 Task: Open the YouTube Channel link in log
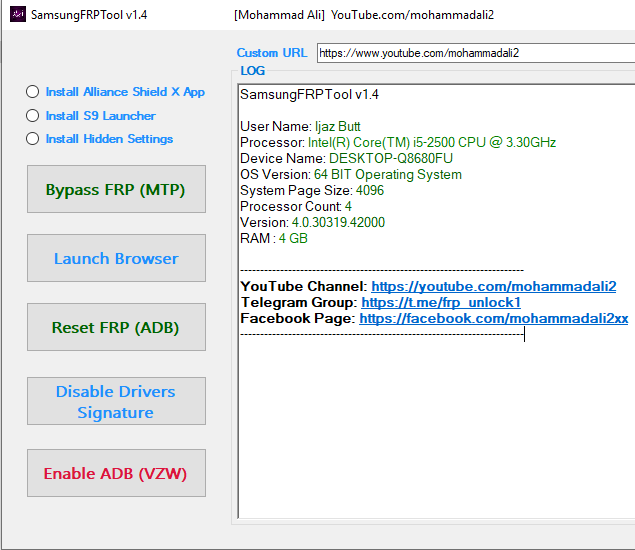click(494, 286)
